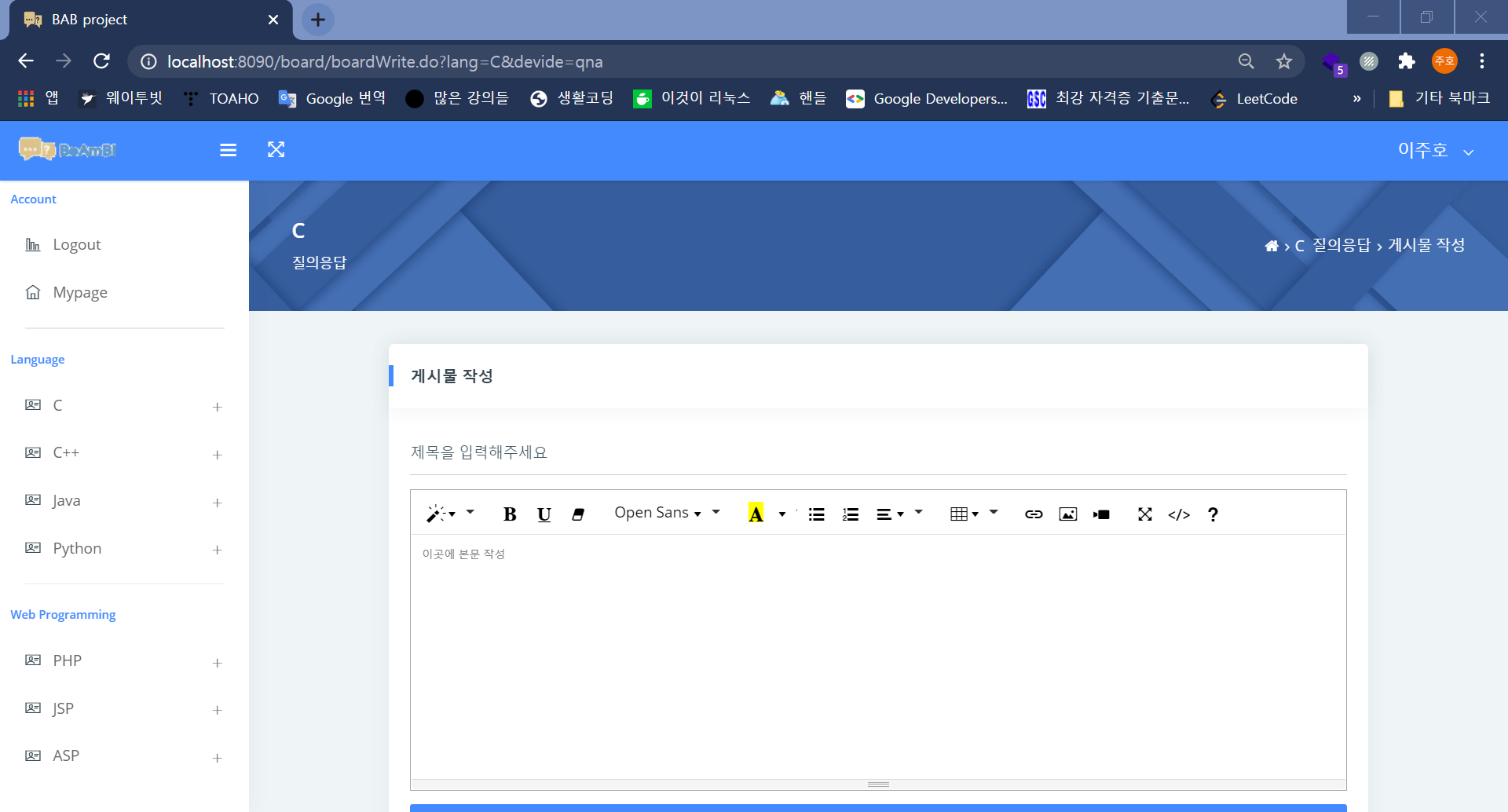Open the 앱 apps shortcut
Viewport: 1508px width, 812px height.
pyautogui.click(x=38, y=98)
